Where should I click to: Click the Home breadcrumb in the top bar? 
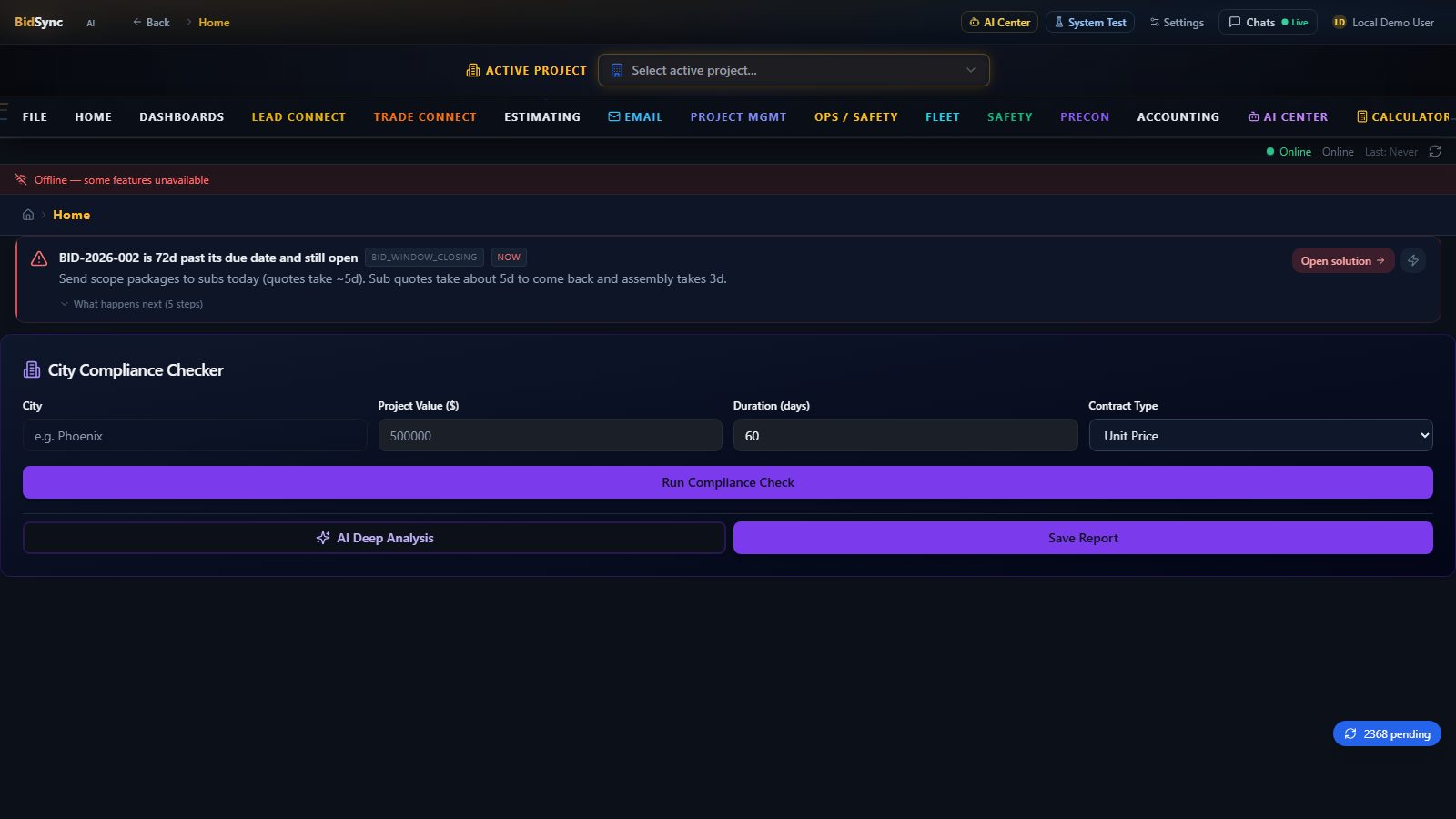[x=214, y=22]
